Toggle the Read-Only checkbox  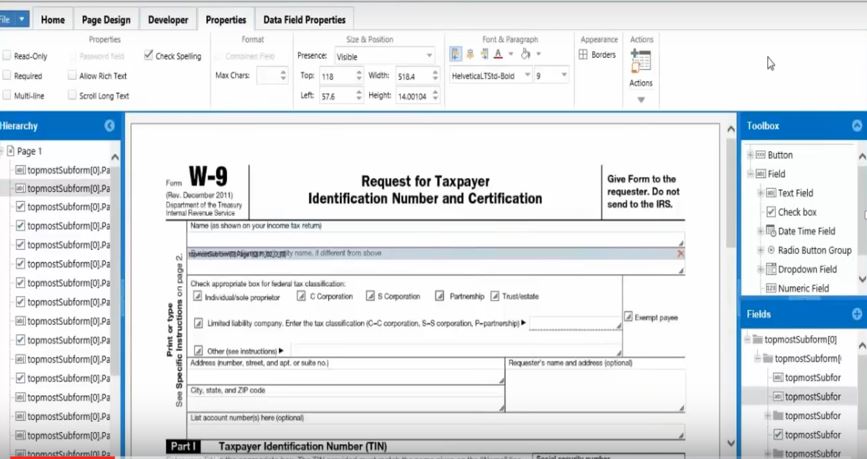(x=7, y=56)
